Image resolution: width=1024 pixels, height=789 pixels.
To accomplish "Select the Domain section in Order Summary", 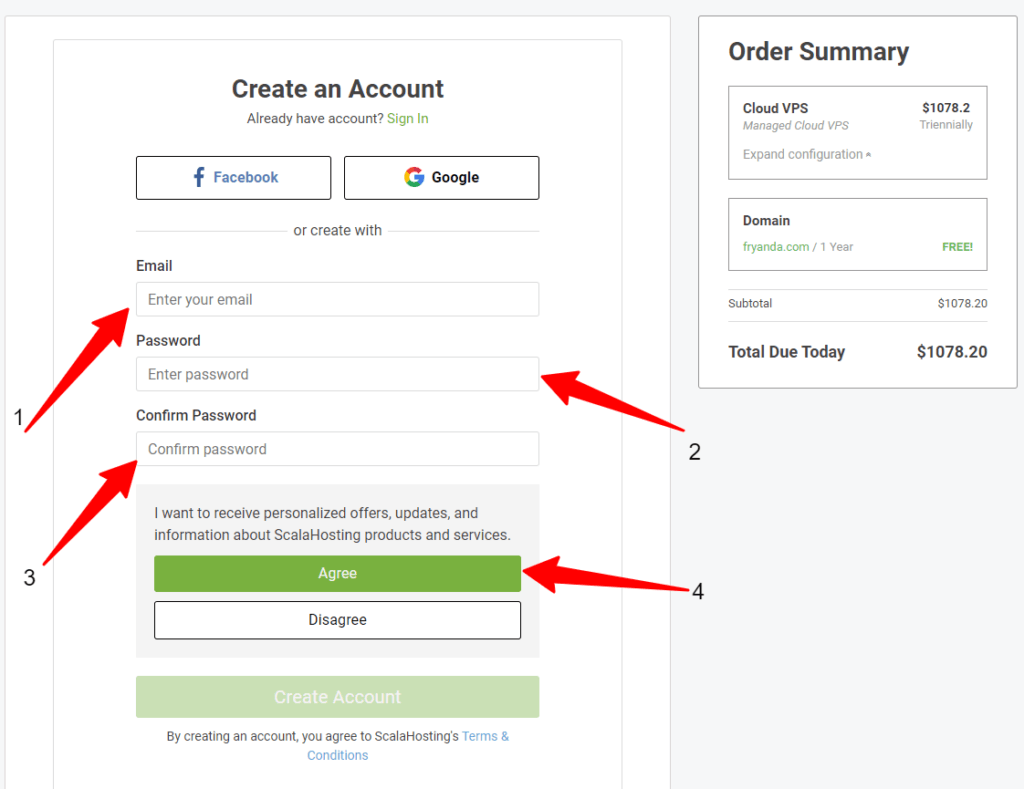I will 857,234.
